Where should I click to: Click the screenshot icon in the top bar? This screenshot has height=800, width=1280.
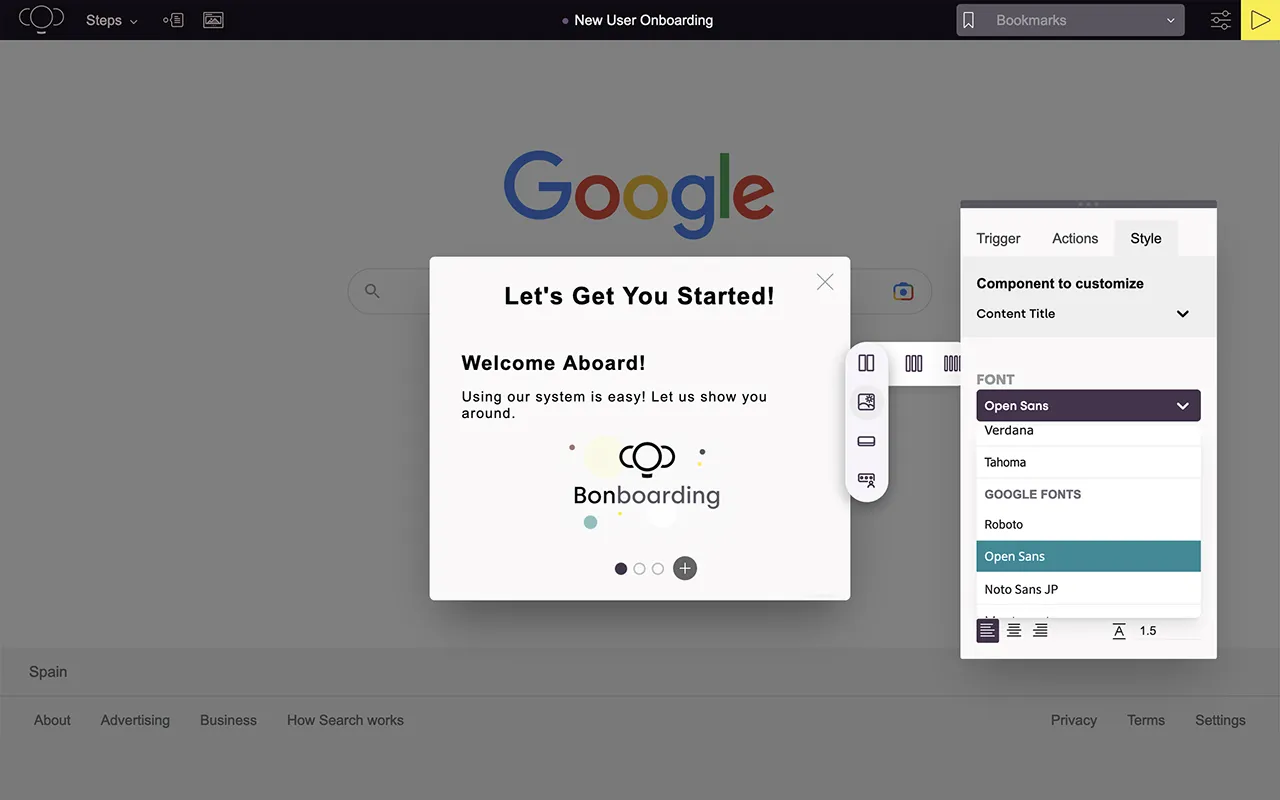(x=213, y=19)
